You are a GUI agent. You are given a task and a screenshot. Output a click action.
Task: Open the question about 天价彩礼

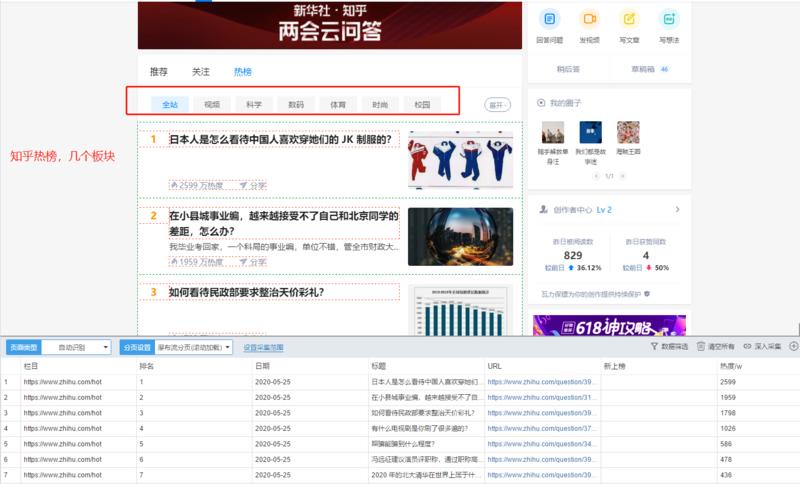246,292
